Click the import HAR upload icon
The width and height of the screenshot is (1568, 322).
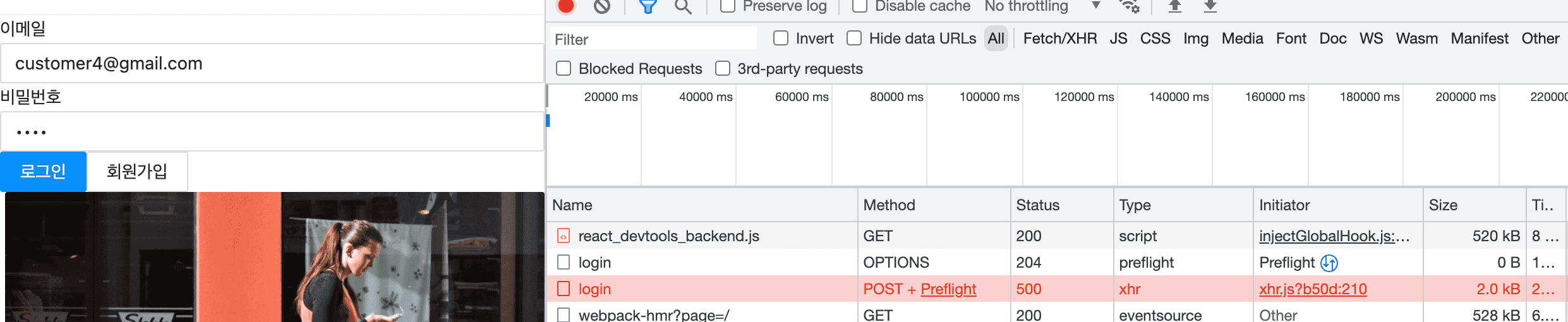[1175, 6]
